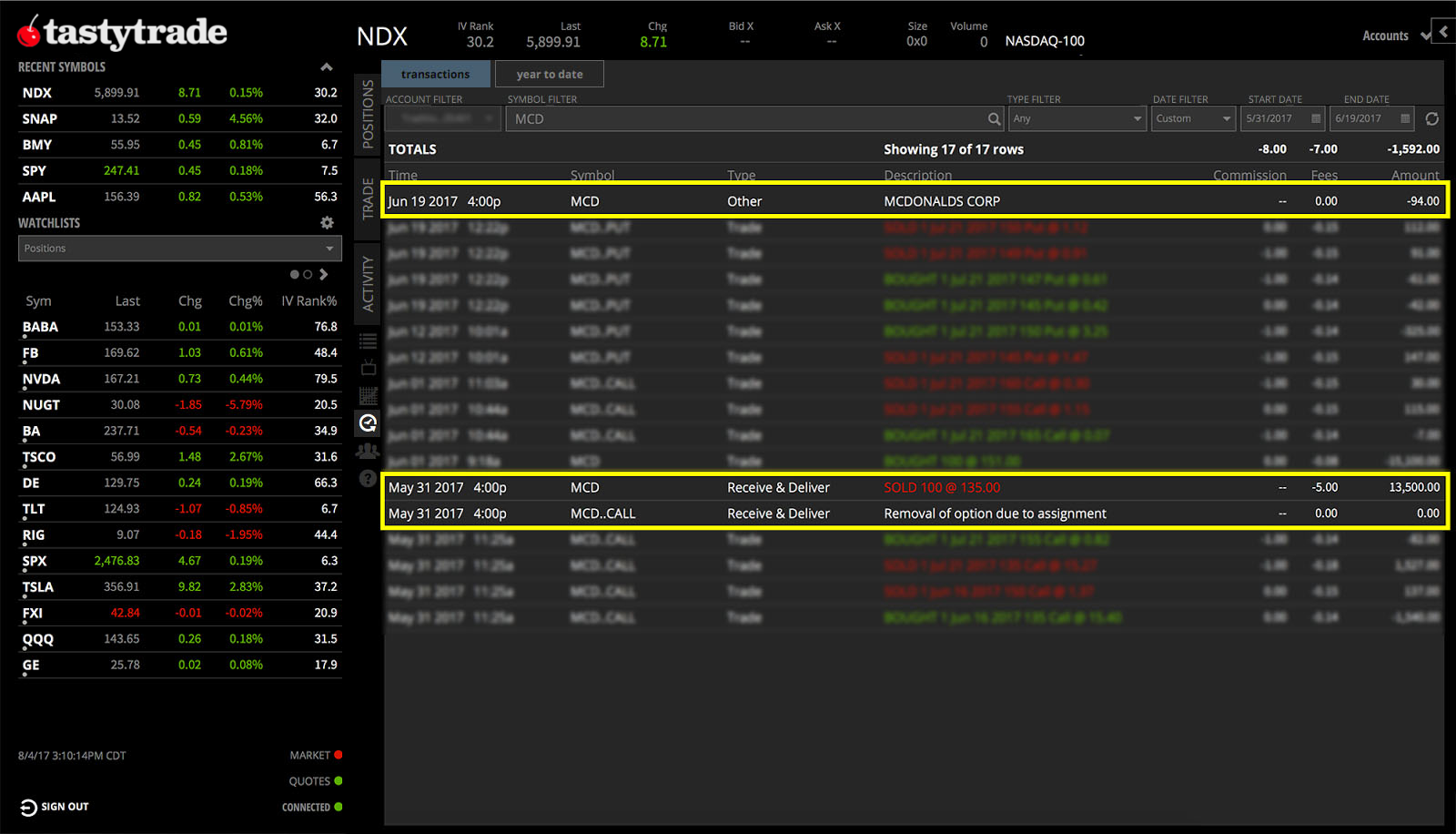Open the TV video feed icon

(x=368, y=368)
